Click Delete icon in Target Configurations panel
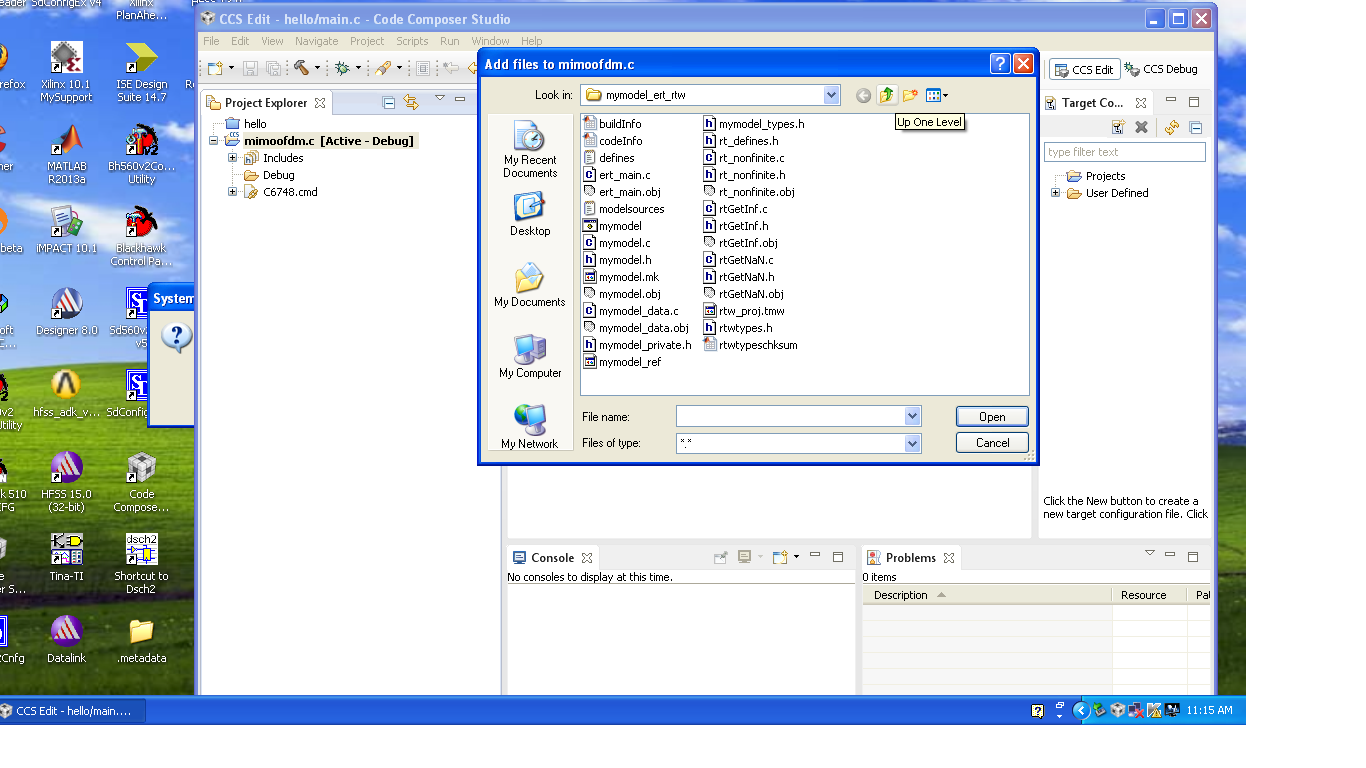Screen dimensions: 1366x768 pos(1141,127)
